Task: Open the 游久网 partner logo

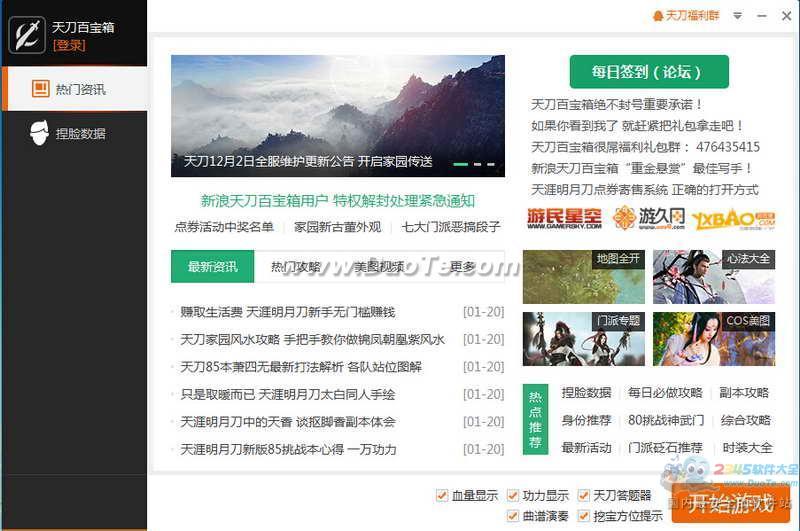Action: pos(648,218)
